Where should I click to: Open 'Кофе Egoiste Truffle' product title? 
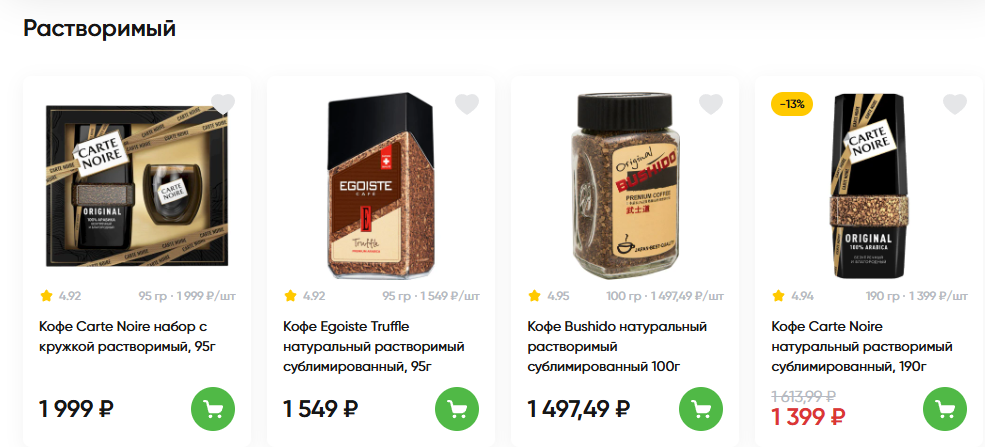(x=373, y=347)
